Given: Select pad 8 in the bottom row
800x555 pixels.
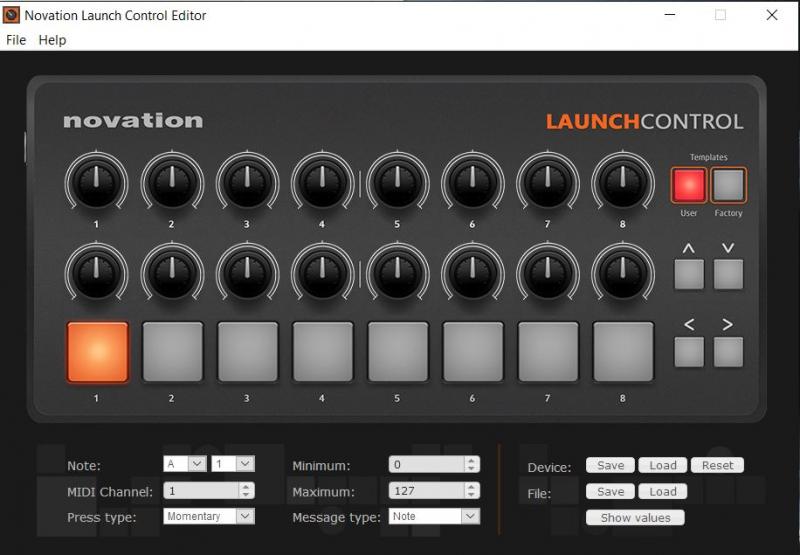Looking at the screenshot, I should click(x=623, y=352).
